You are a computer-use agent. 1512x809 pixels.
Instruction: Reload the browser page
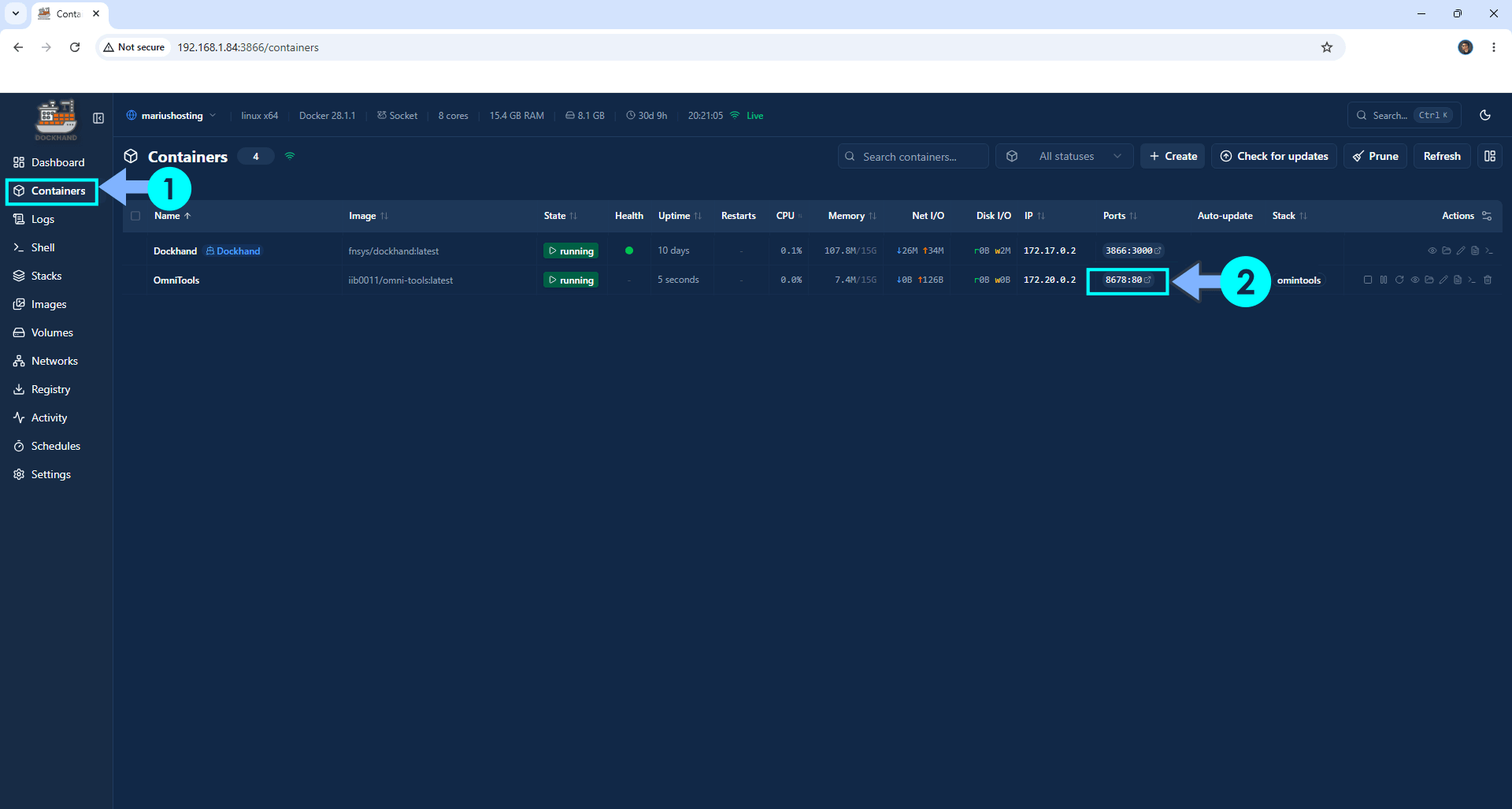point(75,47)
